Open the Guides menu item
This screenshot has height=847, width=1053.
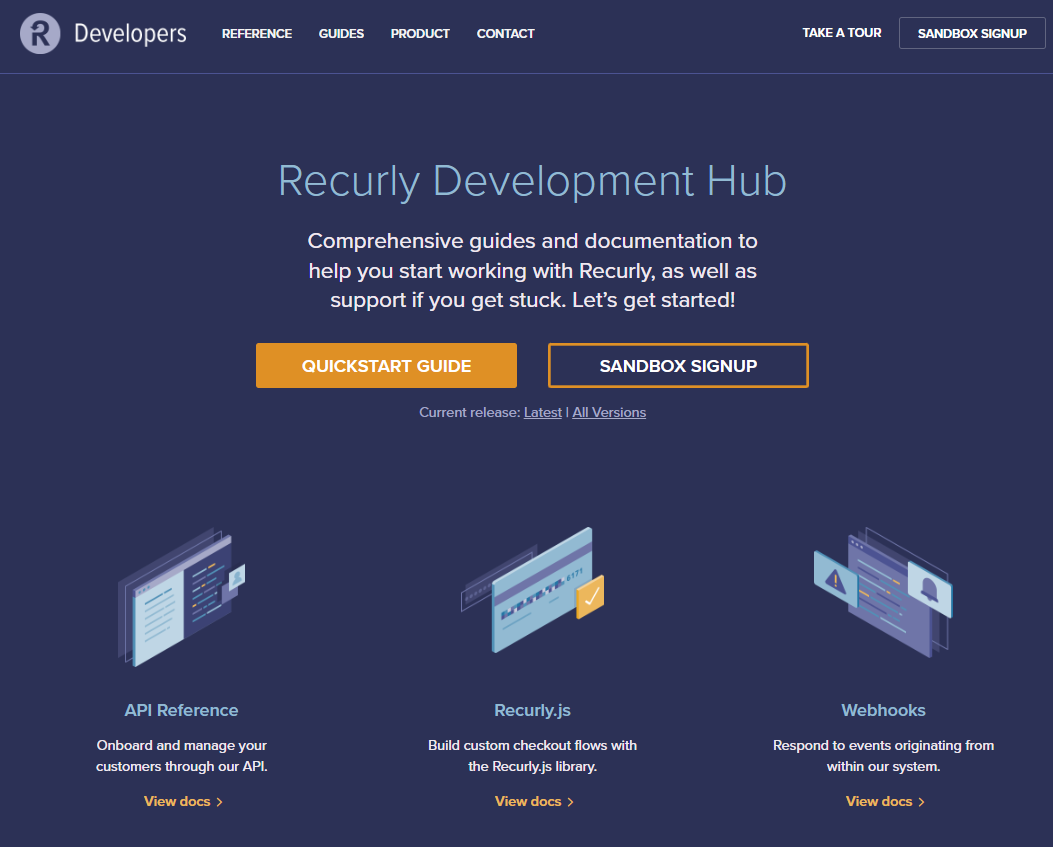pyautogui.click(x=341, y=34)
